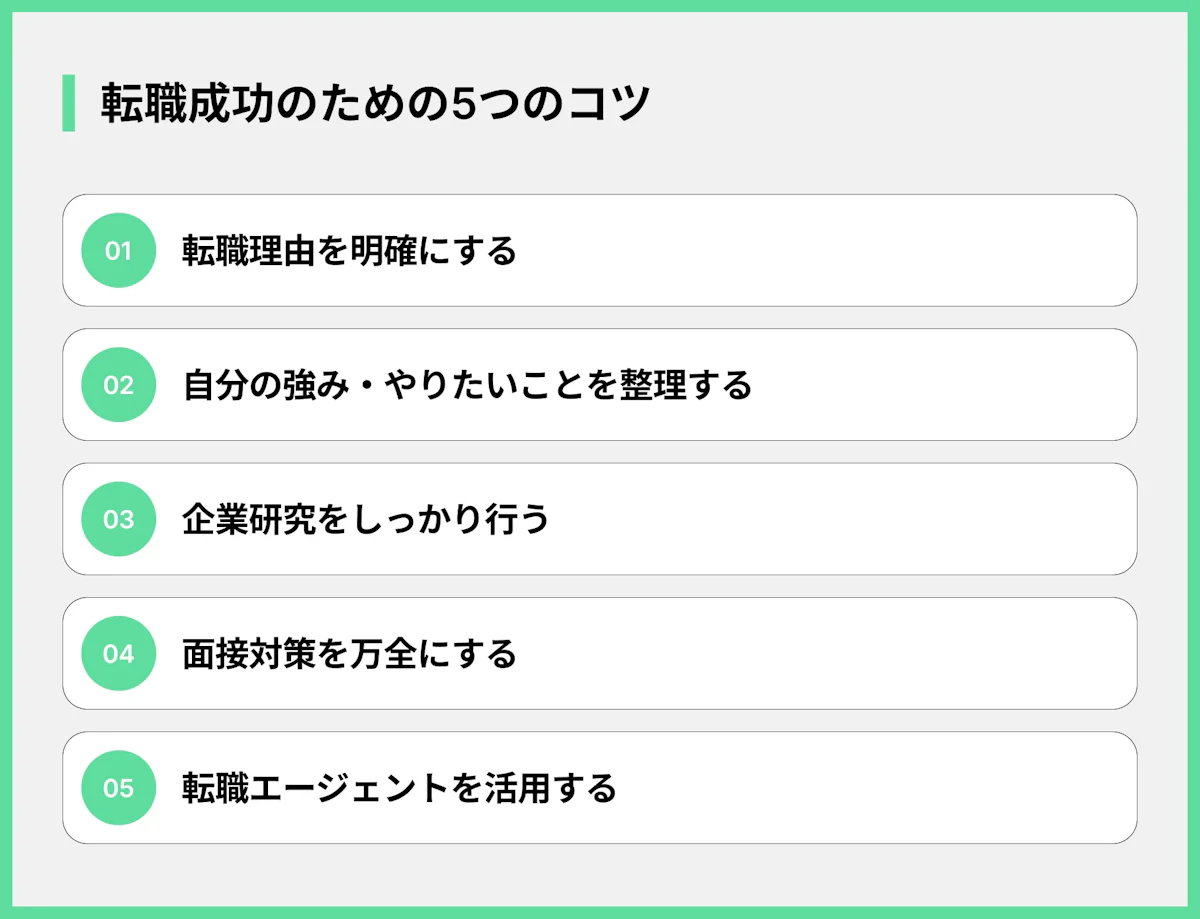
Task: Select the 企業研究をしっかり行う label
Action: (366, 519)
